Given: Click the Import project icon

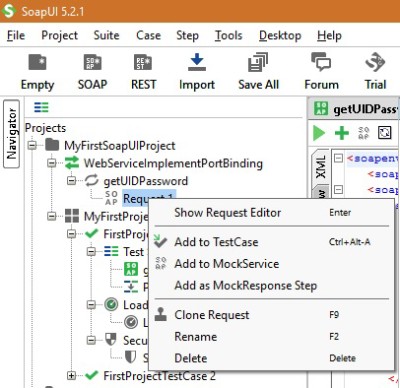Looking at the screenshot, I should pos(197,62).
